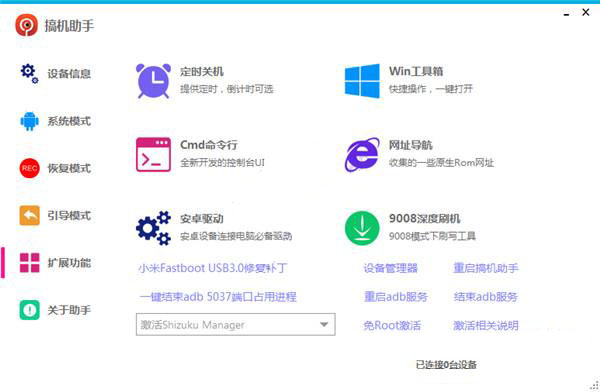This screenshot has width=600, height=392.
Task: Click 一键结束adb 5037端口占用进程 link
Action: [218, 297]
